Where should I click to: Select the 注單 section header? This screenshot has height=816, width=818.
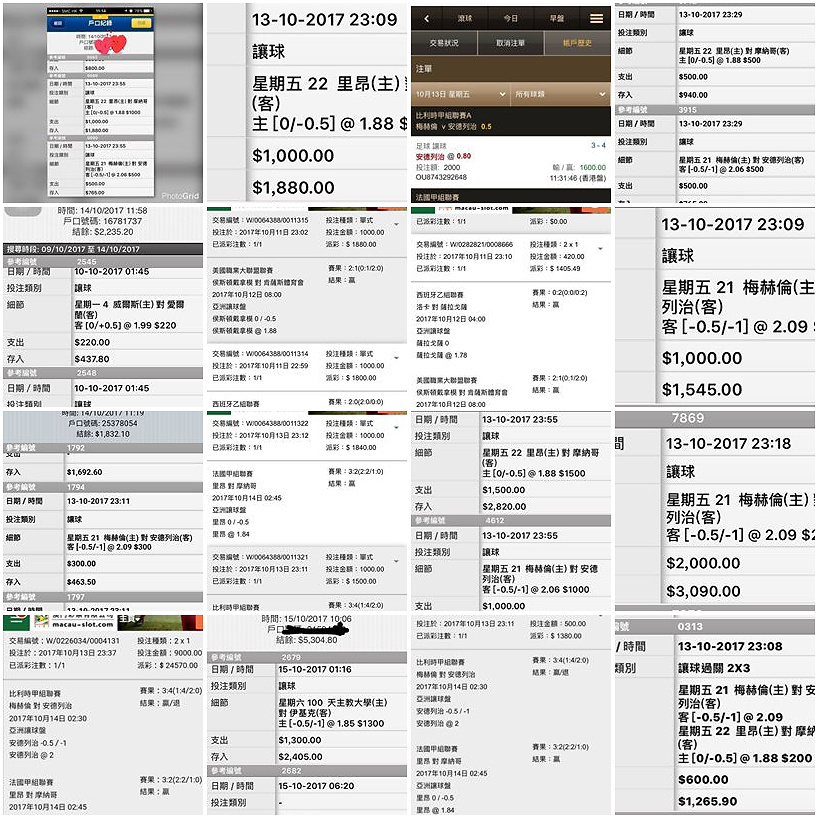click(x=511, y=69)
